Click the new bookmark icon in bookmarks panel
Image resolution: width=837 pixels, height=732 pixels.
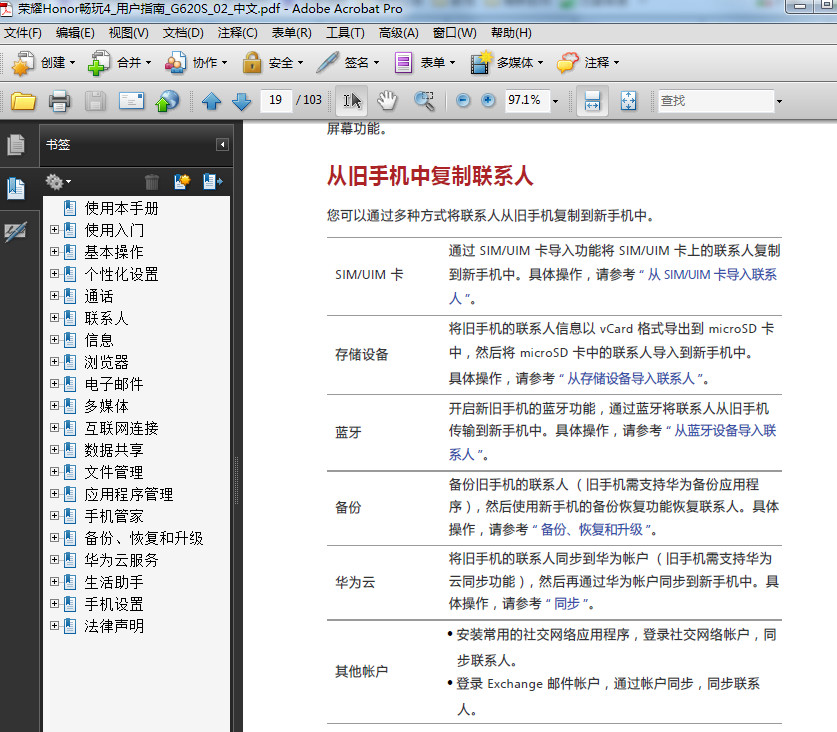[x=182, y=181]
